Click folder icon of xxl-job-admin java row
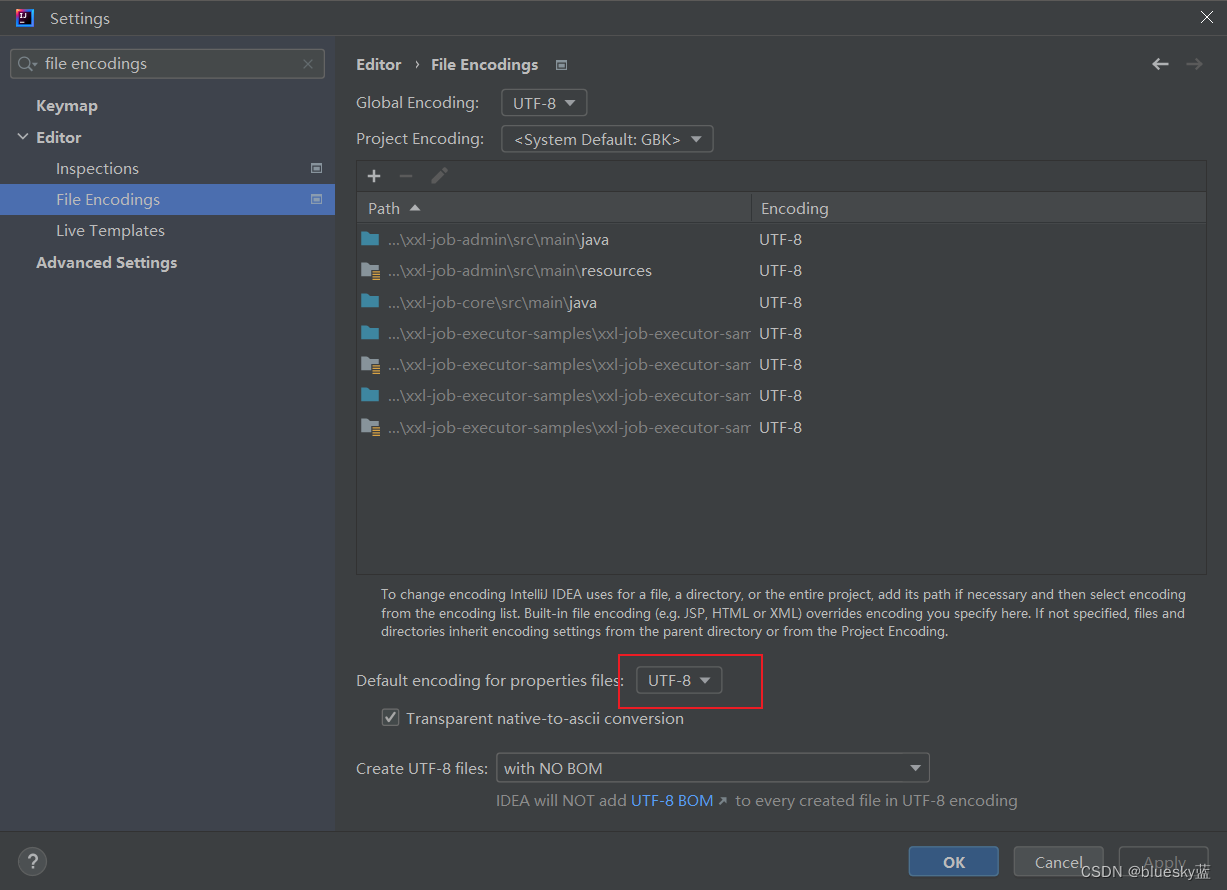 click(x=370, y=239)
